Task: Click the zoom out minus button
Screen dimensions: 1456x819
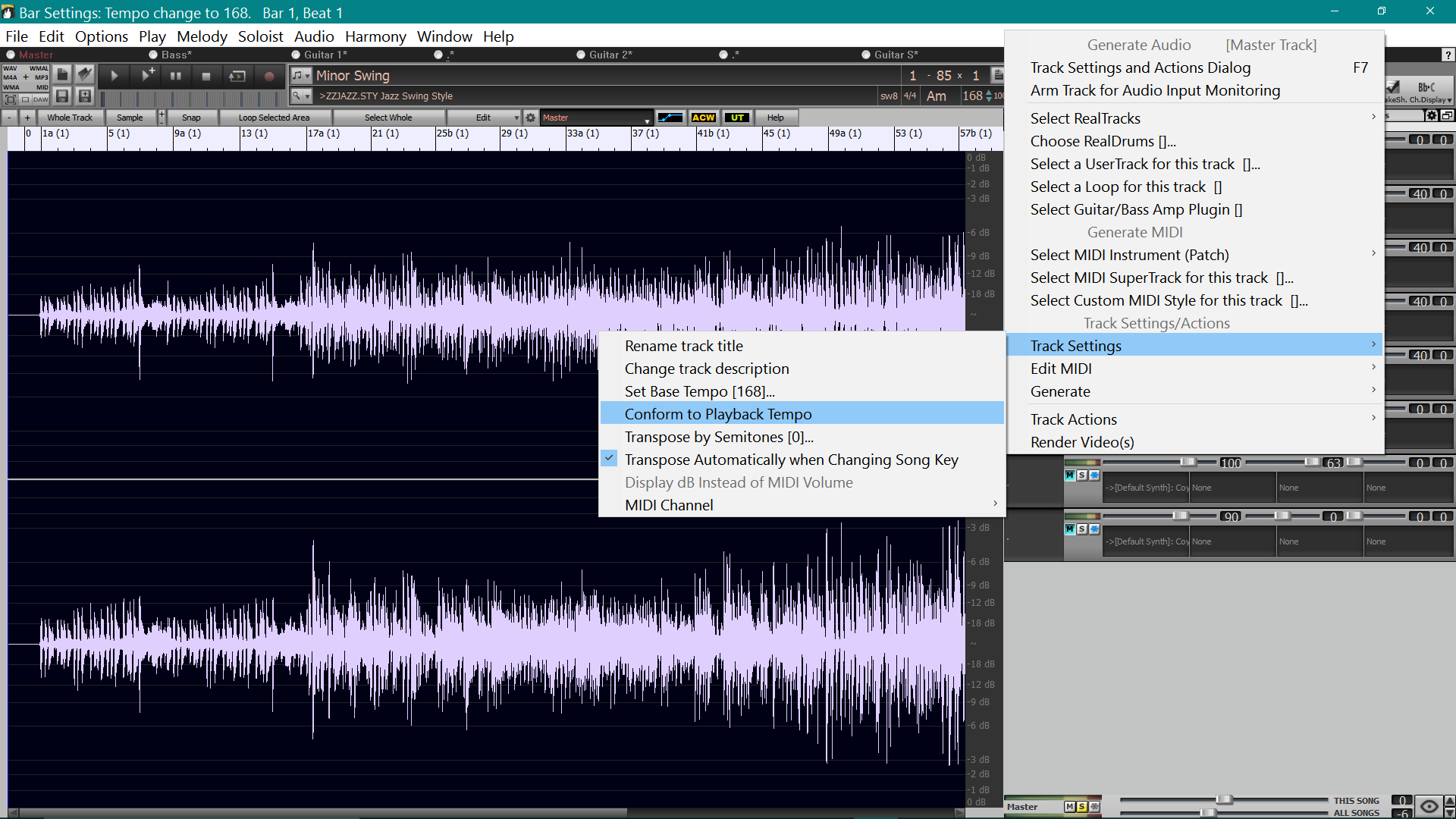Action: tap(10, 118)
